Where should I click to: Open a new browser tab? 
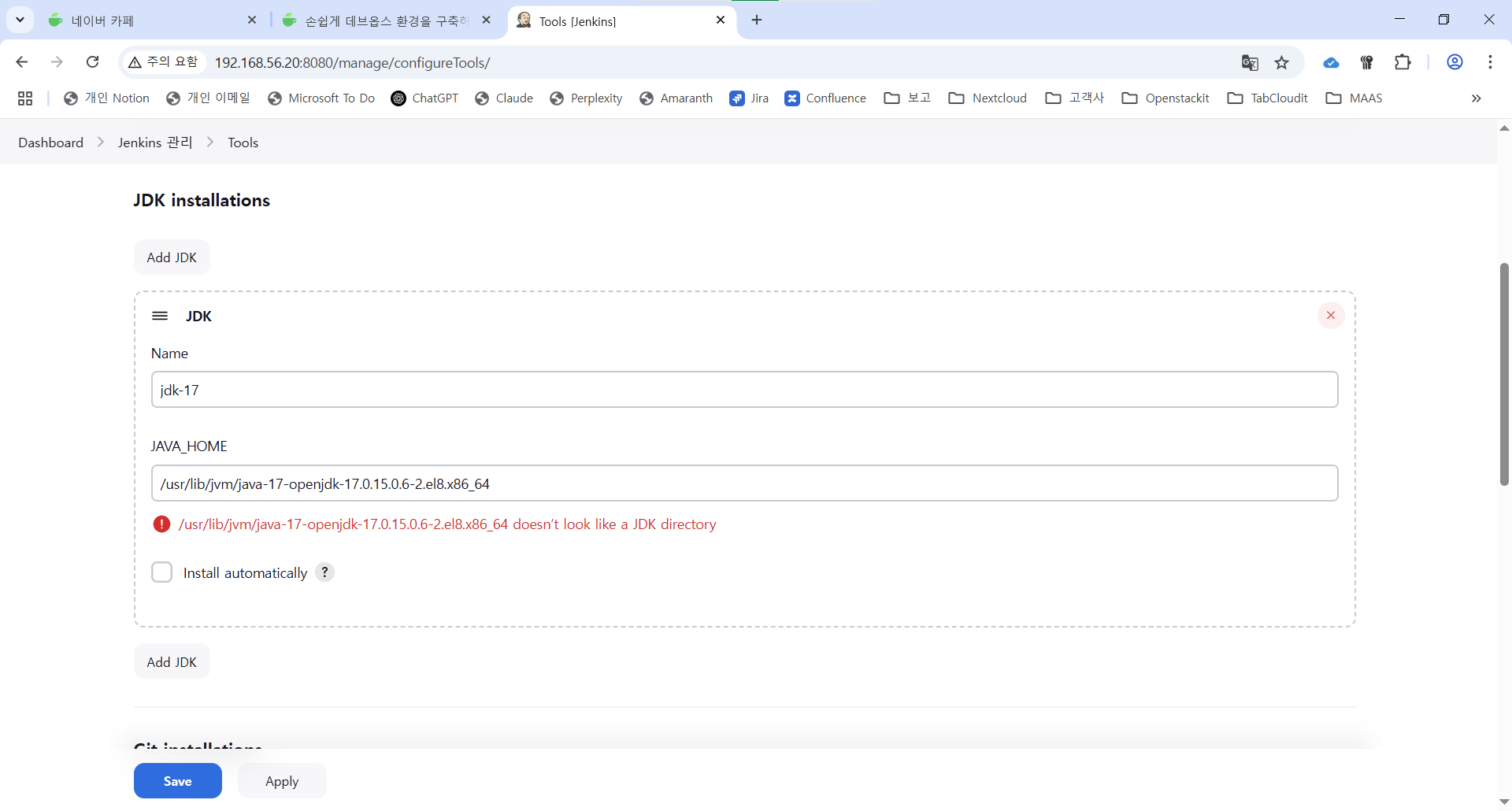[757, 20]
